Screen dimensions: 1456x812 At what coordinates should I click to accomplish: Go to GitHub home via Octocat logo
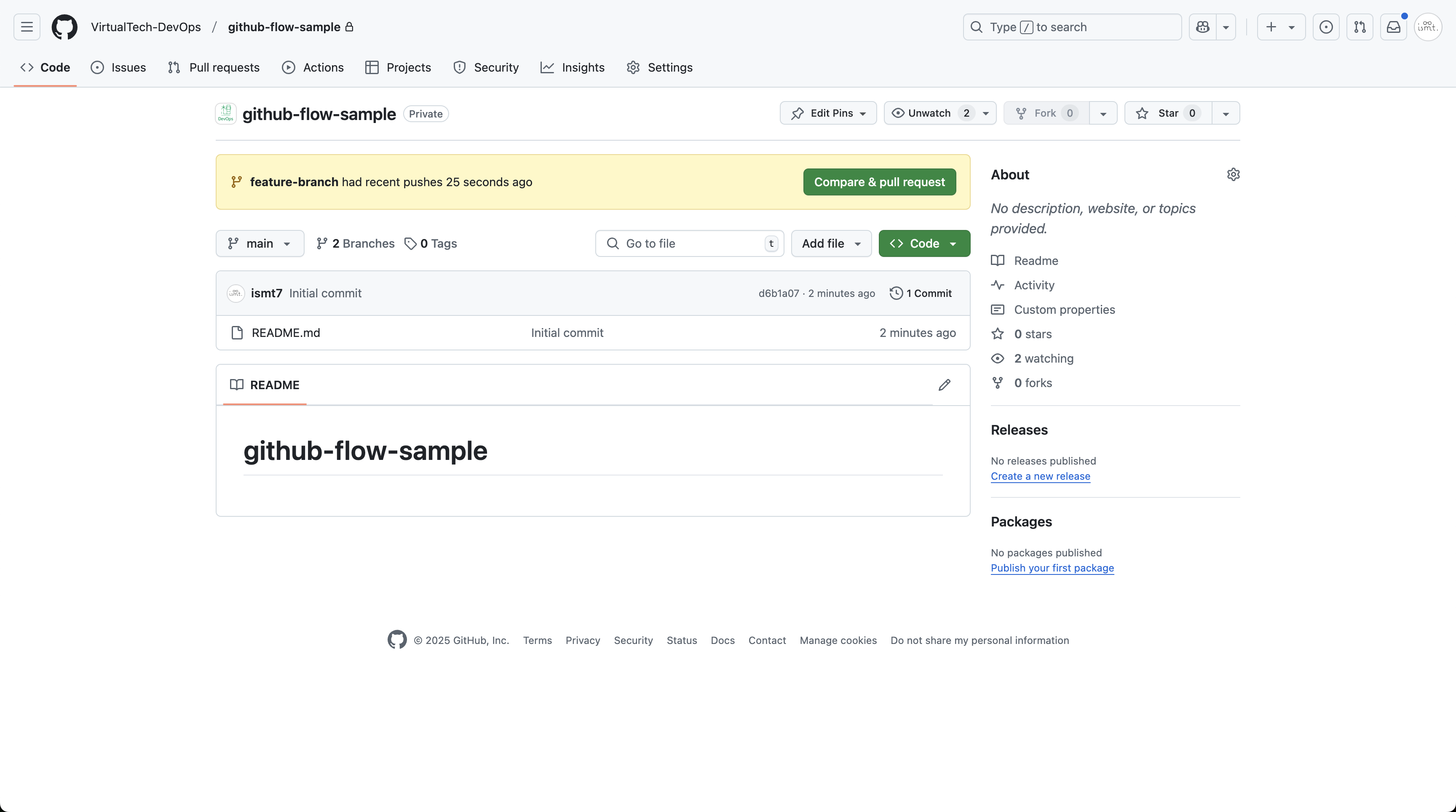pos(64,27)
